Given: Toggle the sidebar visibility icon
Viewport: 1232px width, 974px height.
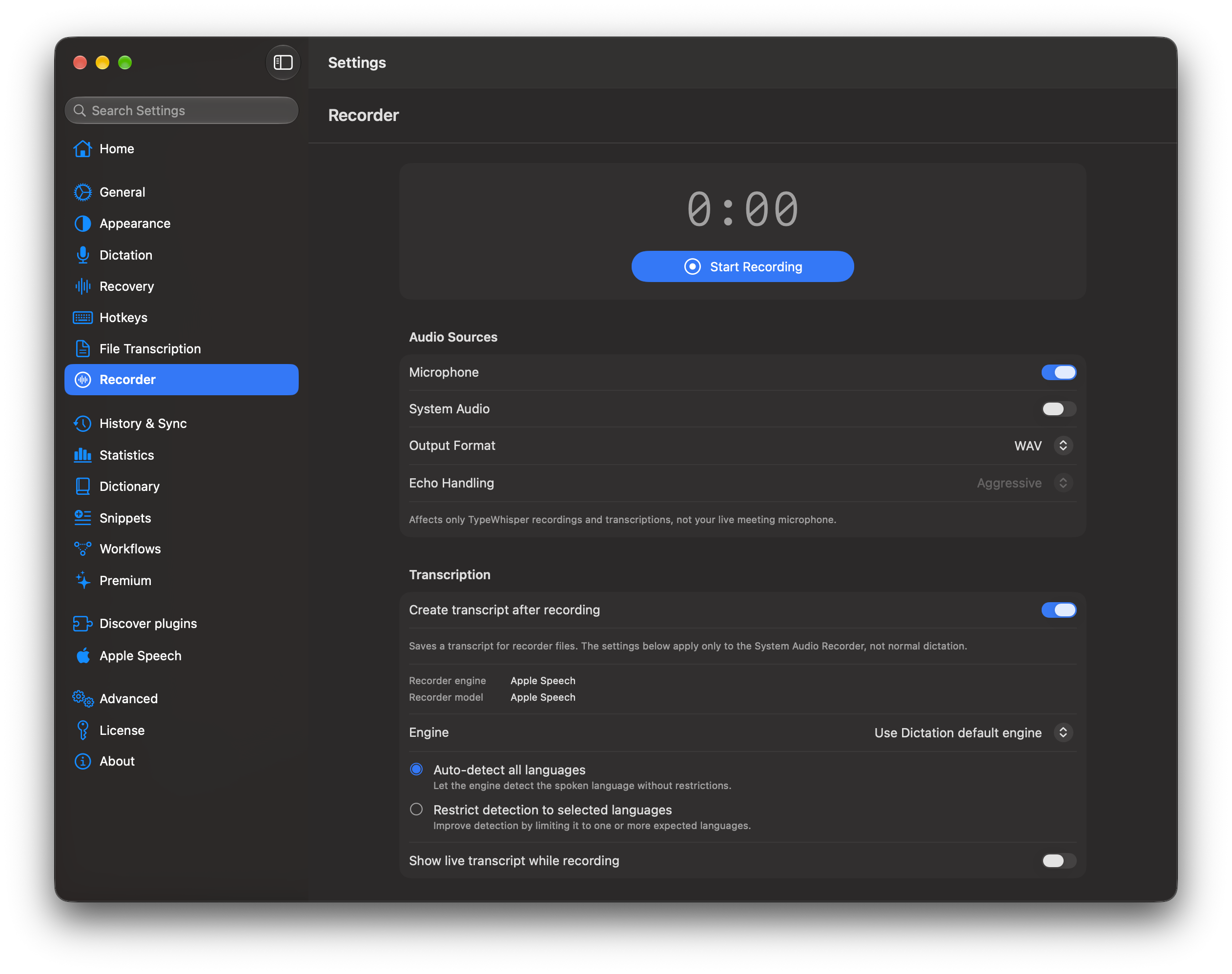Looking at the screenshot, I should (283, 62).
